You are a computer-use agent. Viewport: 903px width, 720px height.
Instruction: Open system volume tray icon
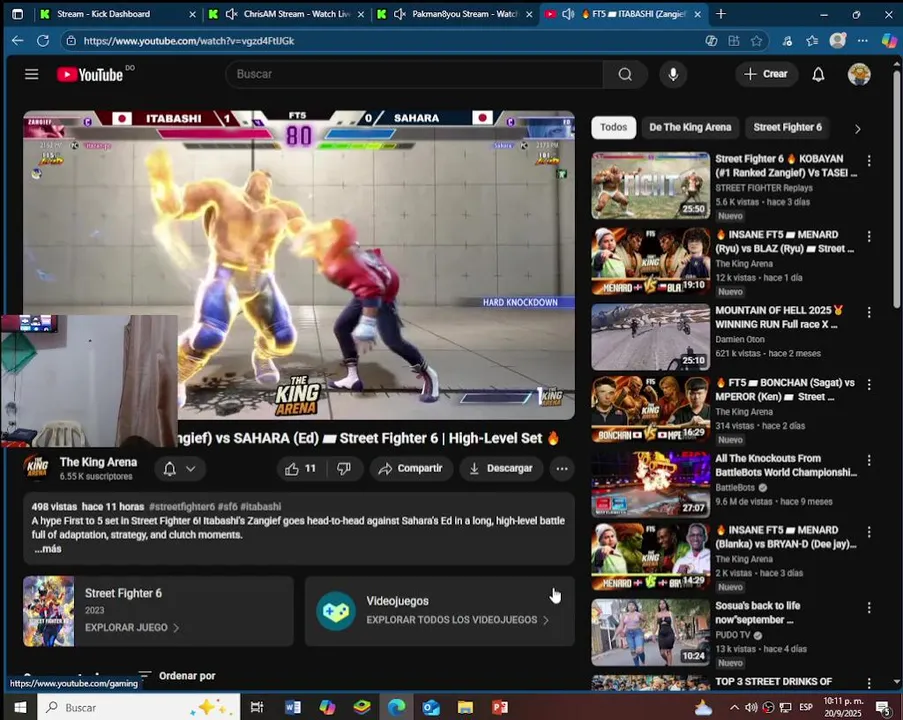751,707
